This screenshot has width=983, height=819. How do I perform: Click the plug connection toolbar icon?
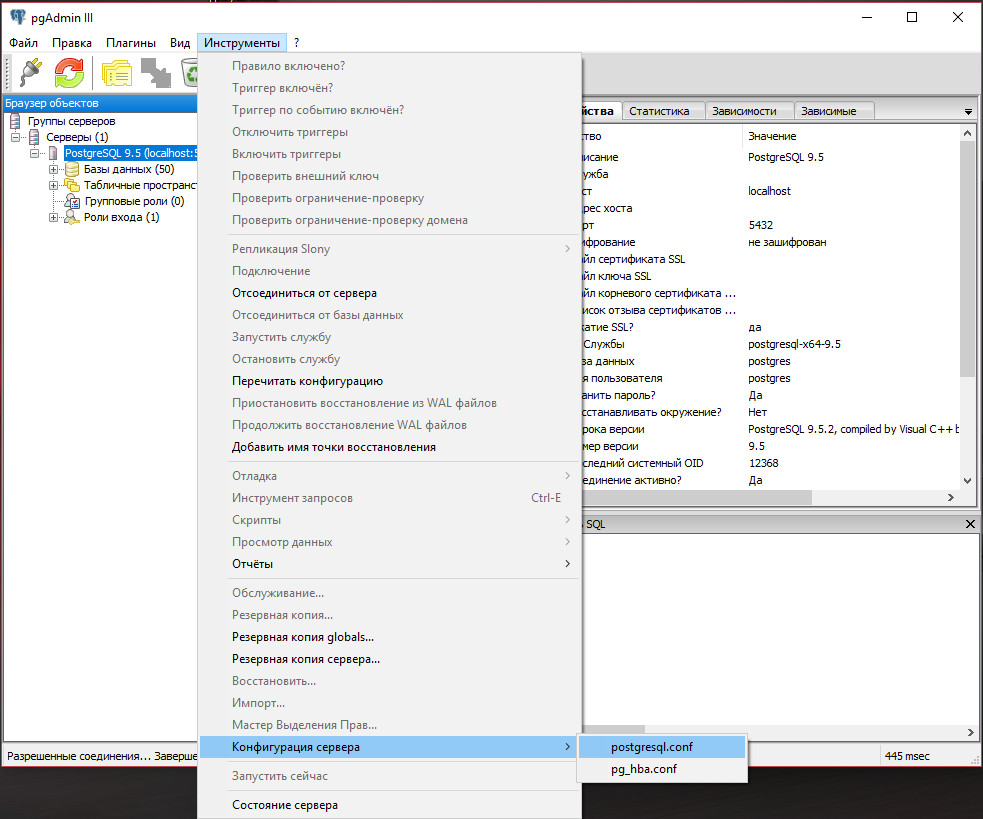click(29, 72)
